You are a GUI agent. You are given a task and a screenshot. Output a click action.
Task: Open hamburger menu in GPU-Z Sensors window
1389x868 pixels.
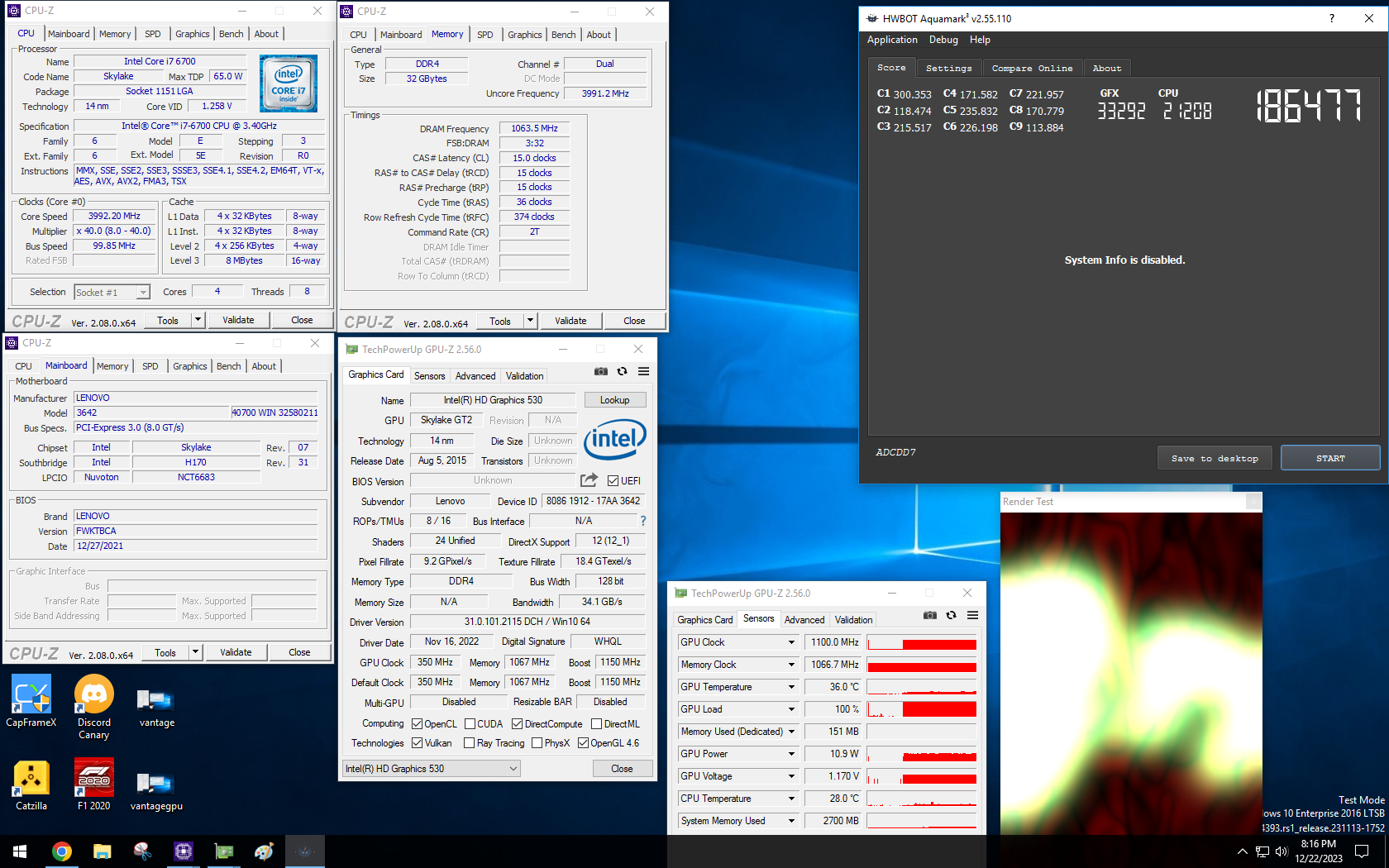[x=973, y=616]
